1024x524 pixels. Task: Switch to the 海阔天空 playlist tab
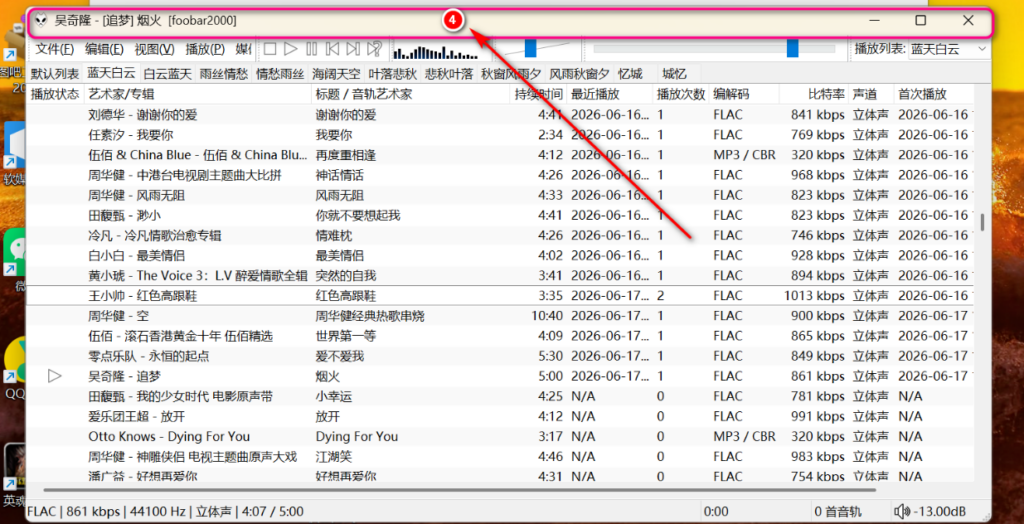pyautogui.click(x=336, y=73)
